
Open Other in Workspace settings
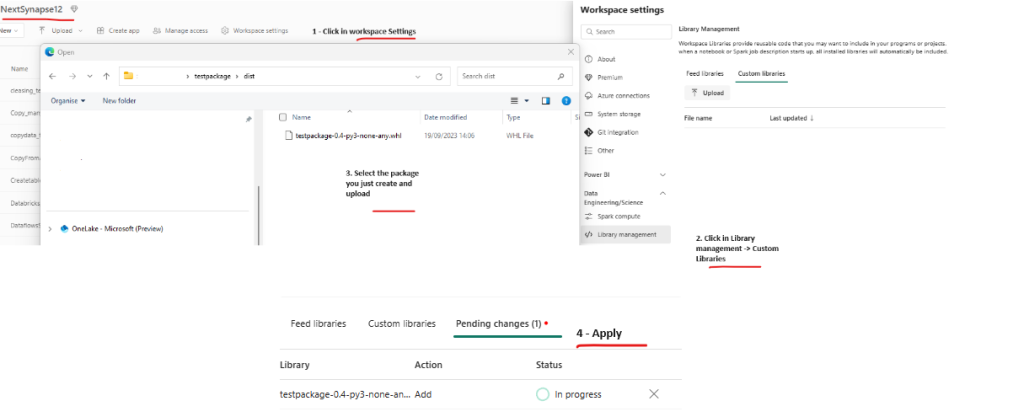pyautogui.click(x=599, y=150)
